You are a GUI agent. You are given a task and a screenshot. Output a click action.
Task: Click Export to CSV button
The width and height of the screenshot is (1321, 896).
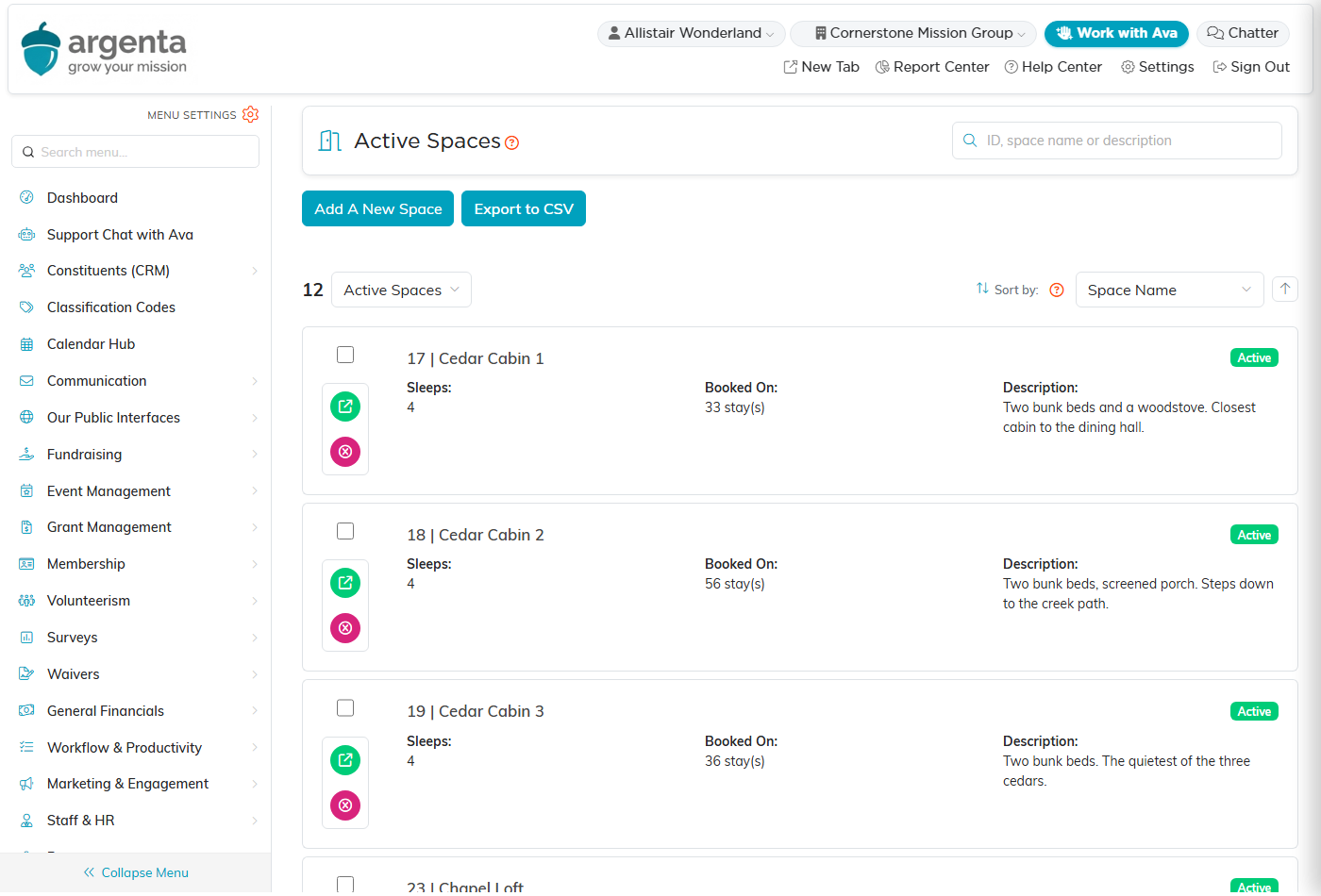[x=524, y=208]
